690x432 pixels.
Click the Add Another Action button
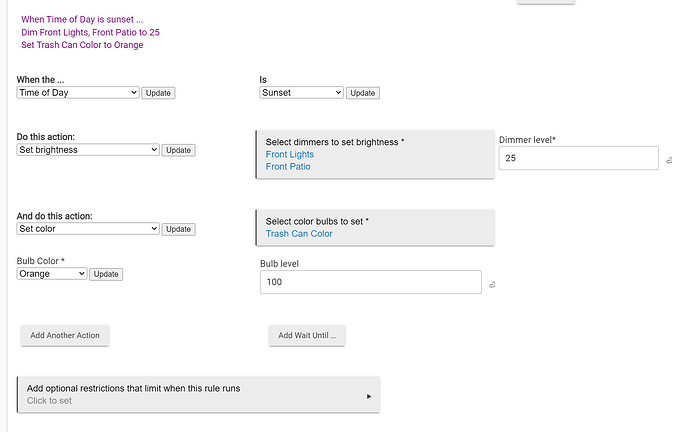tap(65, 335)
